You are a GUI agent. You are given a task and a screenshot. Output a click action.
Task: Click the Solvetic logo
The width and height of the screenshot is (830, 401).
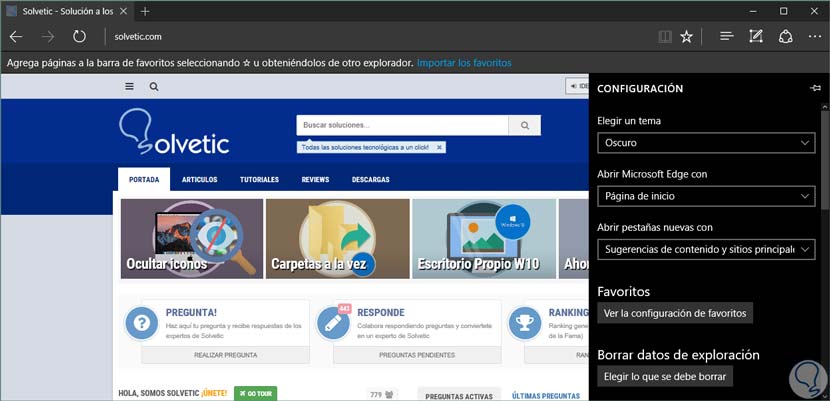pyautogui.click(x=174, y=131)
